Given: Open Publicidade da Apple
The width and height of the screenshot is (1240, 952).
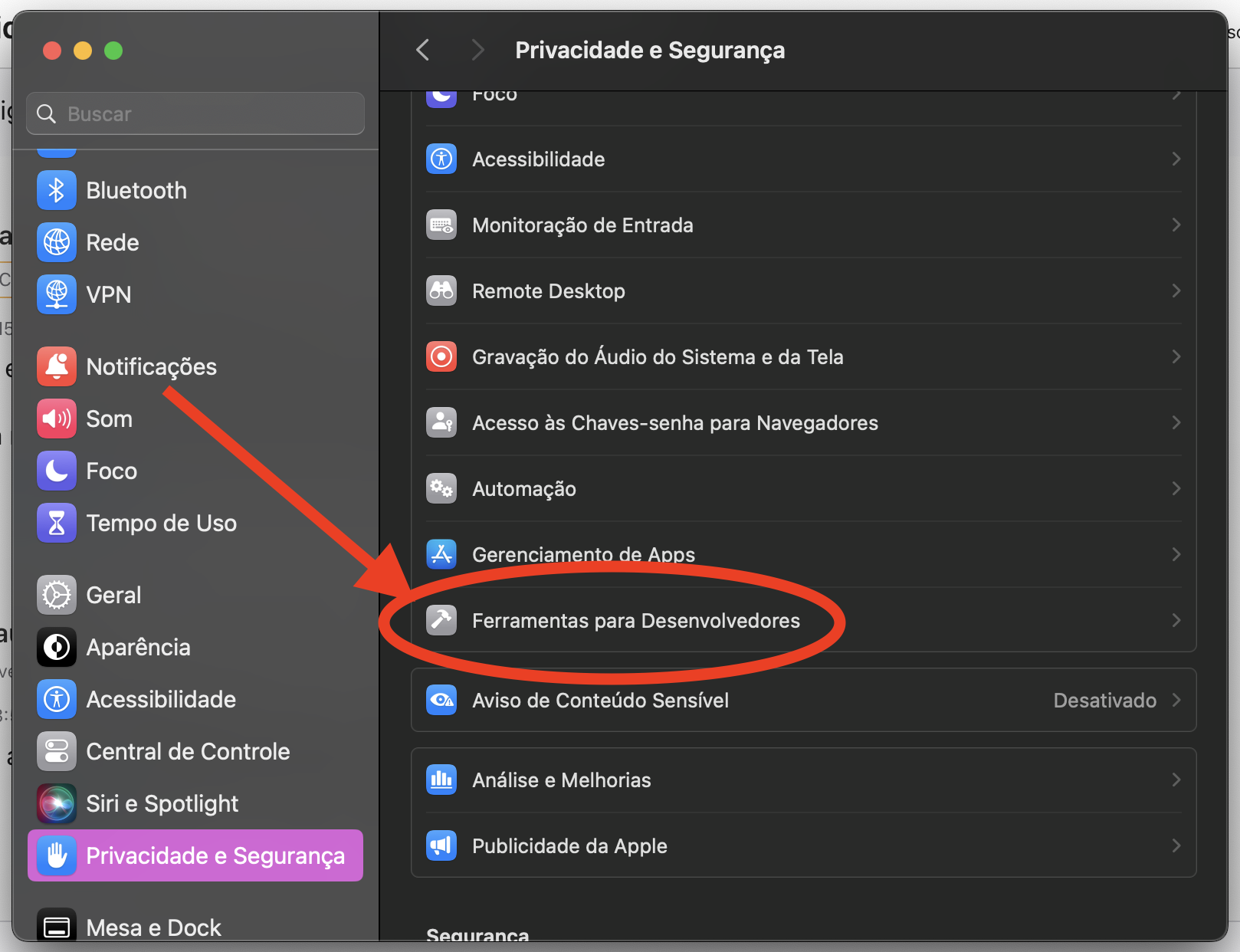Looking at the screenshot, I should click(x=569, y=846).
